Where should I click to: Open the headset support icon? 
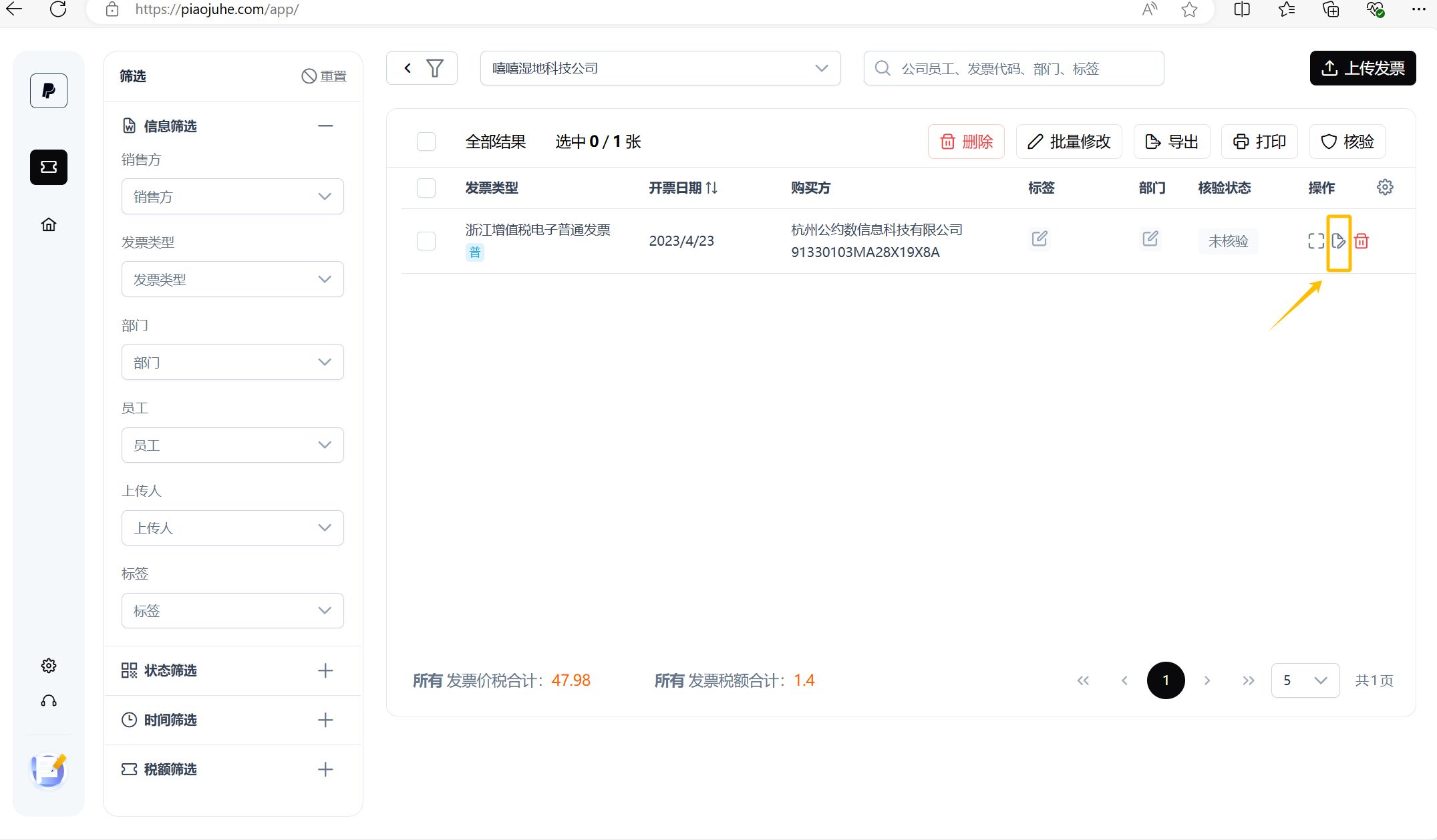(48, 700)
